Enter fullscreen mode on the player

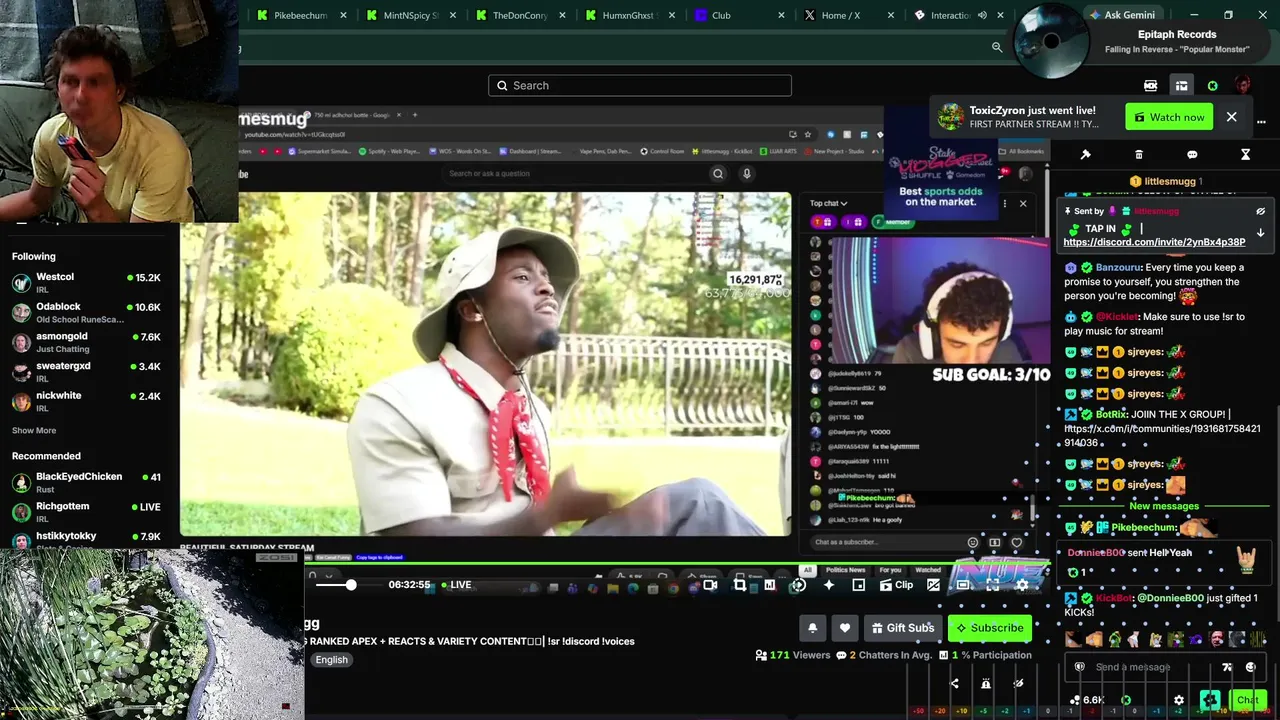992,585
